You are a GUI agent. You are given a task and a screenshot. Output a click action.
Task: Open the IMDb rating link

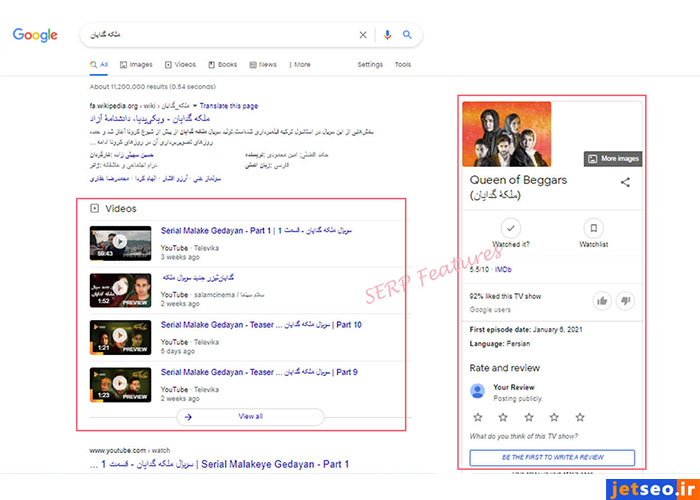[503, 270]
